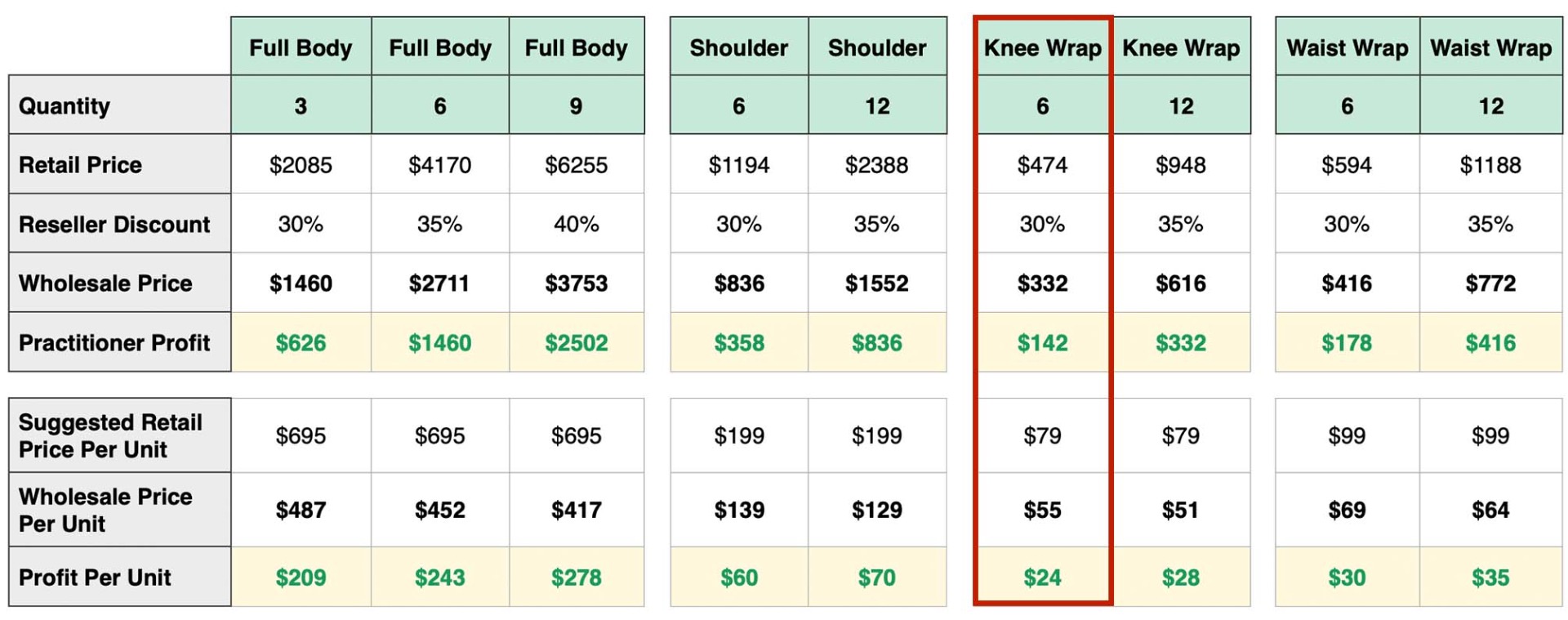The image size is (1568, 620).
Task: Select the $487 wholesale price per unit
Action: (x=301, y=510)
